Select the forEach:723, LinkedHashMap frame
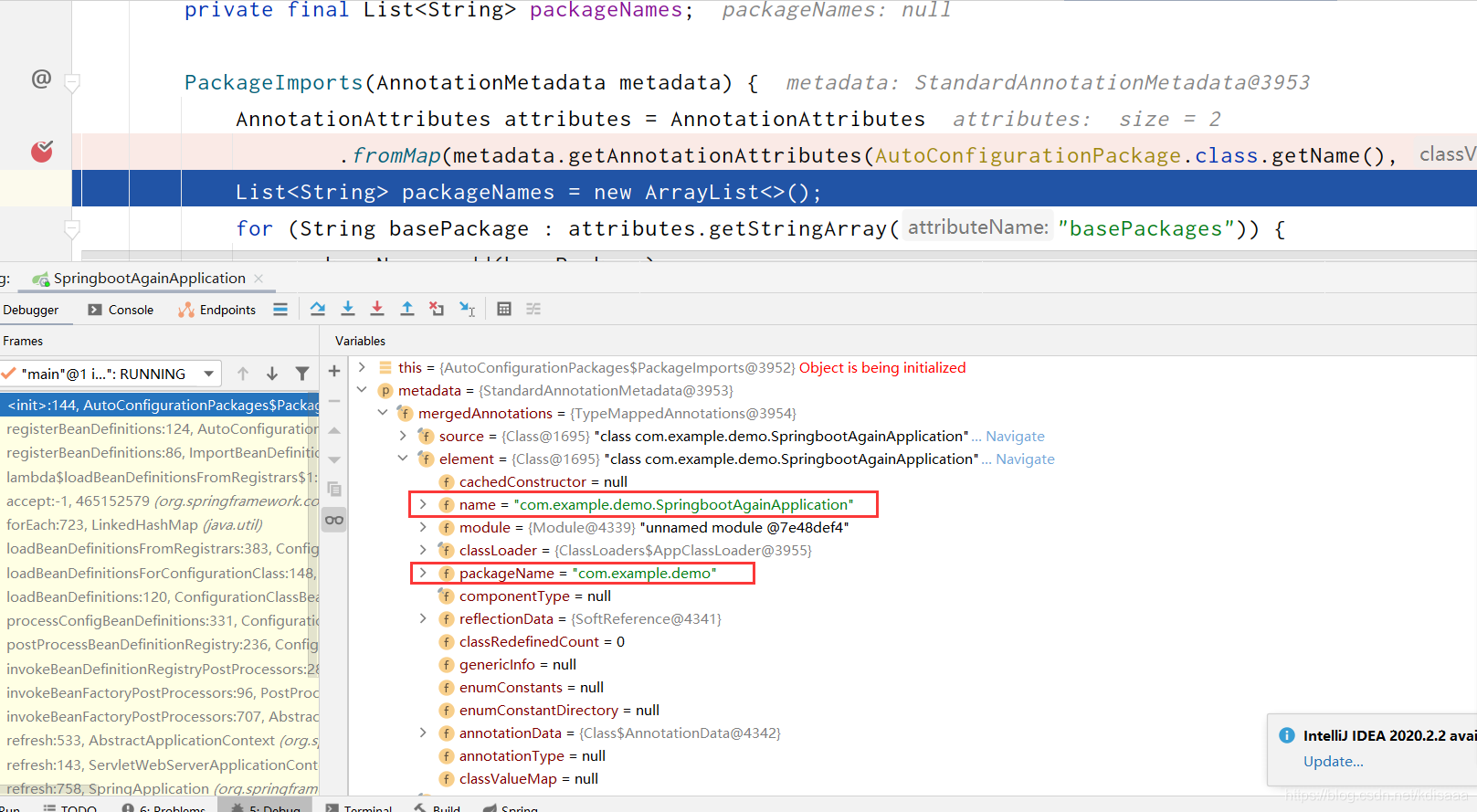Image resolution: width=1477 pixels, height=812 pixels. click(x=160, y=524)
